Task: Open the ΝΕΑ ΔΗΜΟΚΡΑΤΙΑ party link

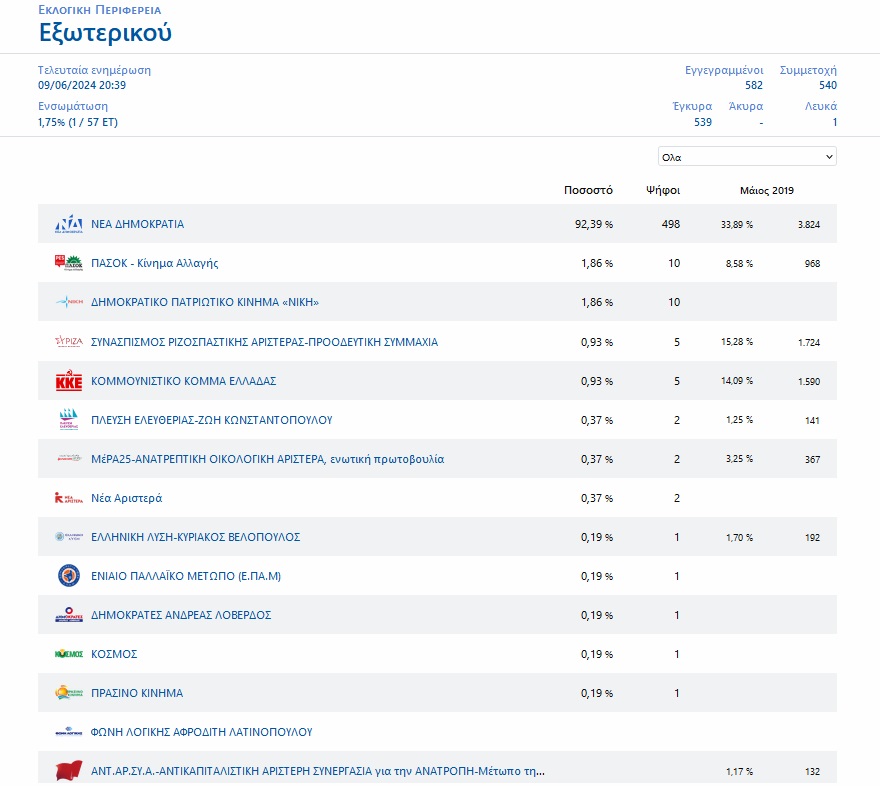Action: point(138,224)
